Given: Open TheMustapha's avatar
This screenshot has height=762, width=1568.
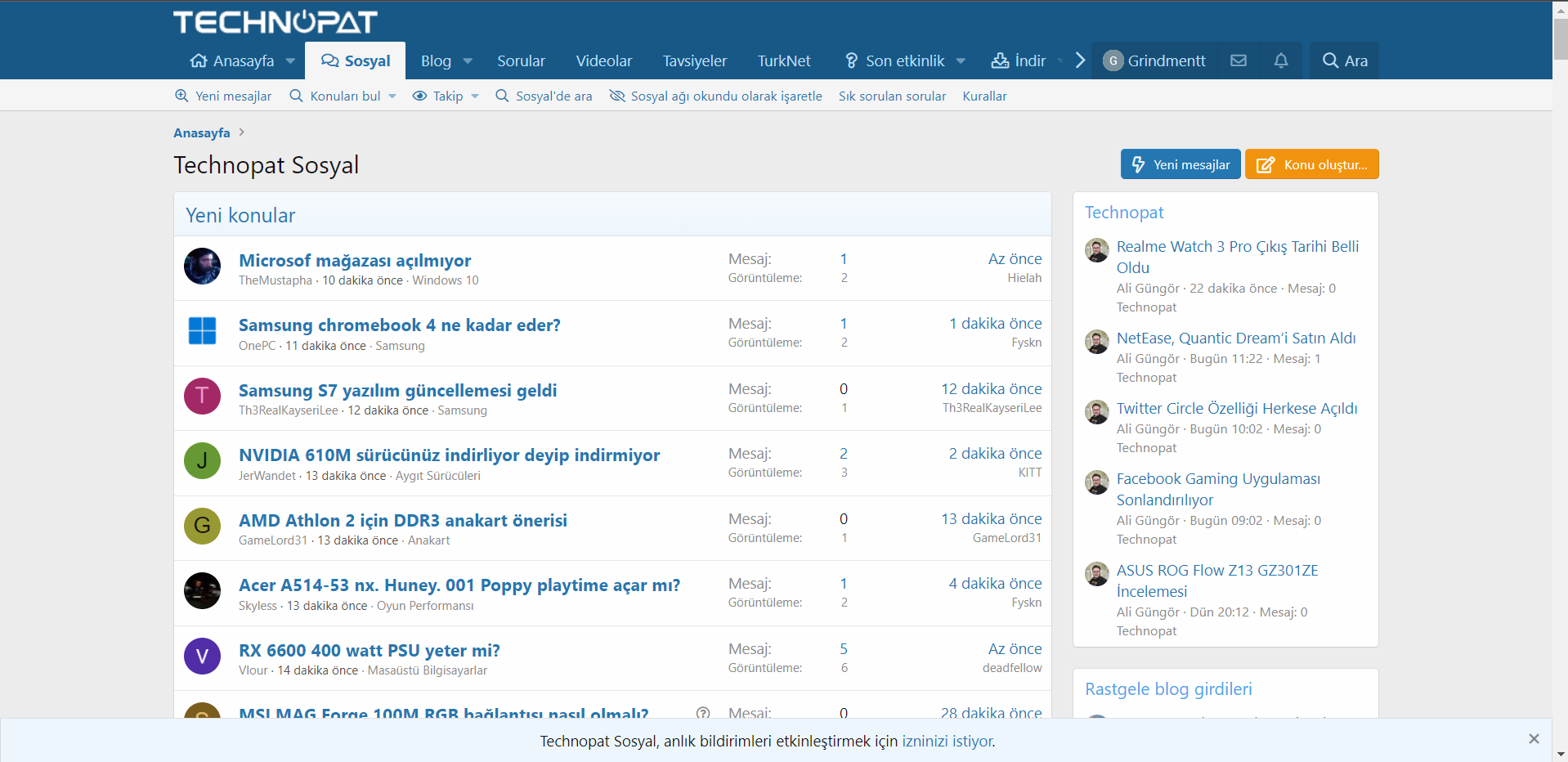Looking at the screenshot, I should tap(202, 267).
